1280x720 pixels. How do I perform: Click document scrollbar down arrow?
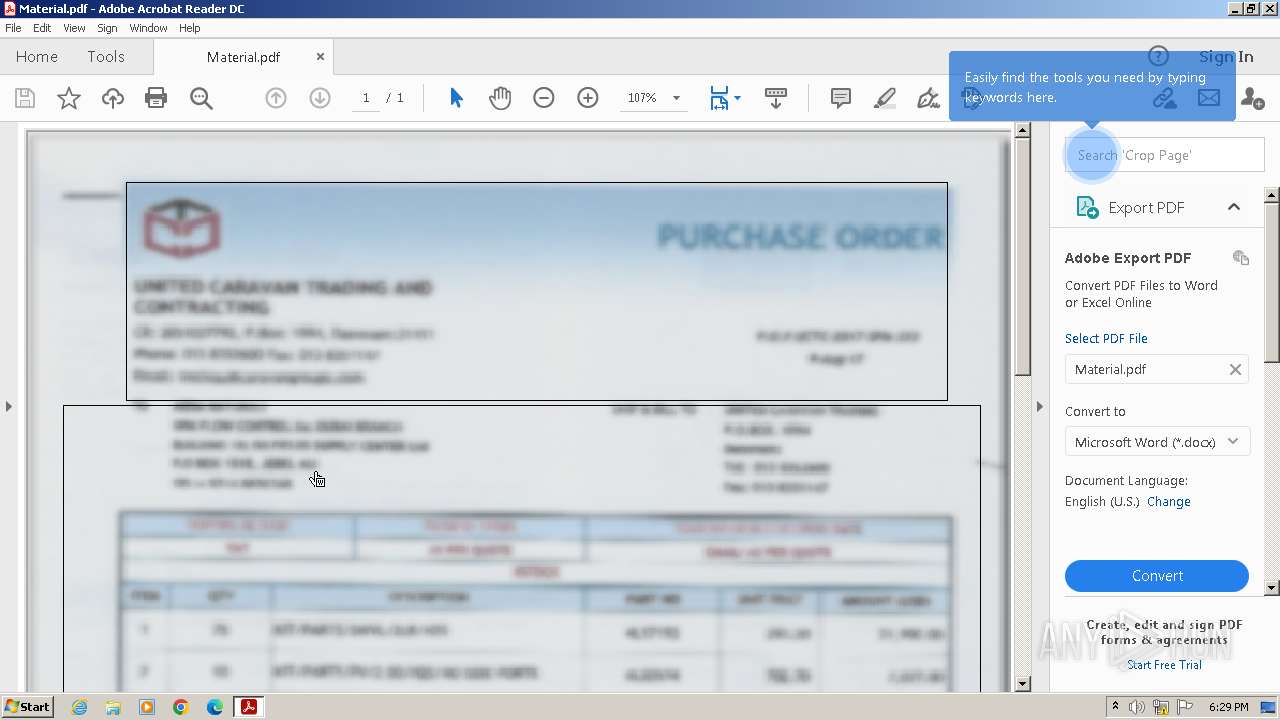(1022, 684)
